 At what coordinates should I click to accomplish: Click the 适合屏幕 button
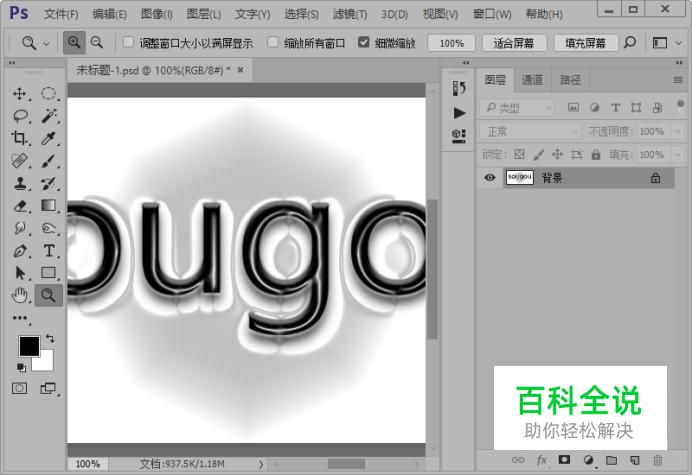point(514,43)
